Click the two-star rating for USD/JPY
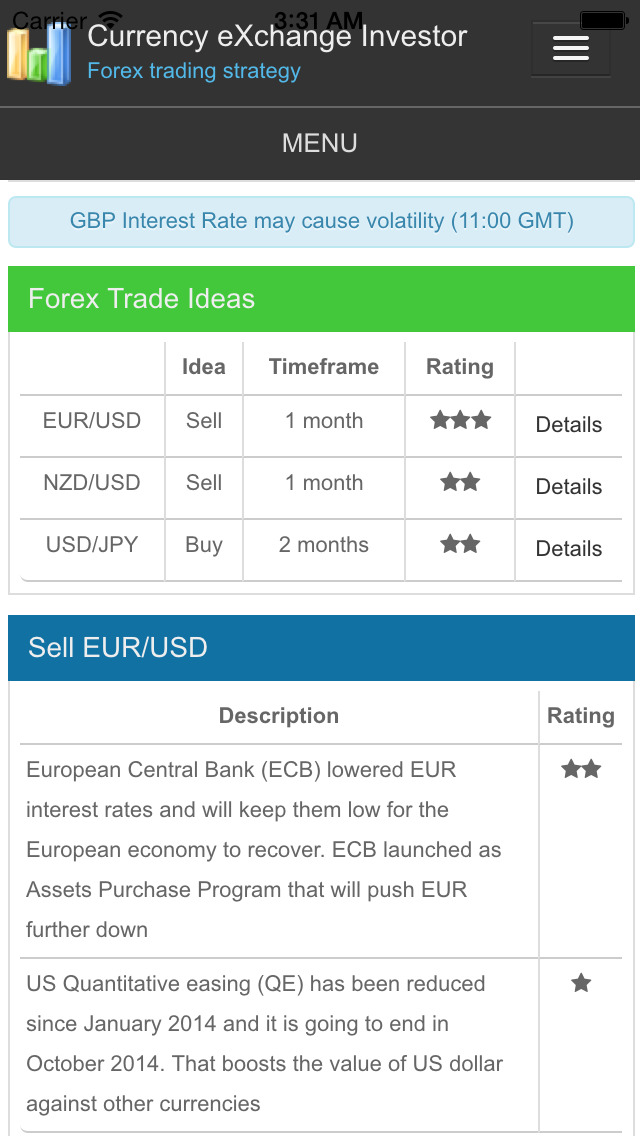640x1136 pixels. 460,545
